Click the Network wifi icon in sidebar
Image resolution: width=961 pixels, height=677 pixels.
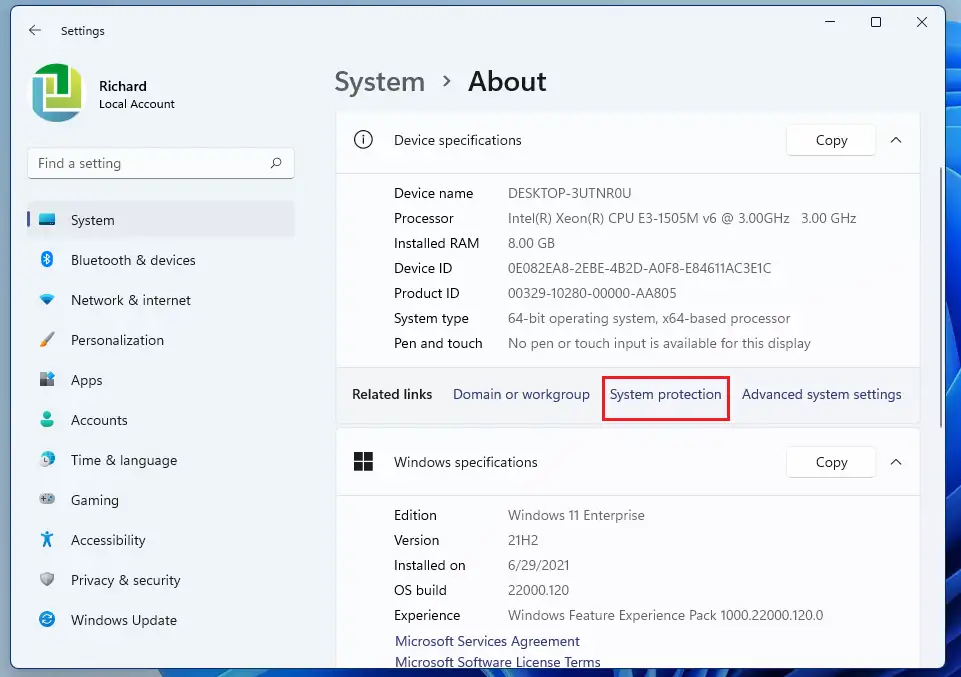47,300
